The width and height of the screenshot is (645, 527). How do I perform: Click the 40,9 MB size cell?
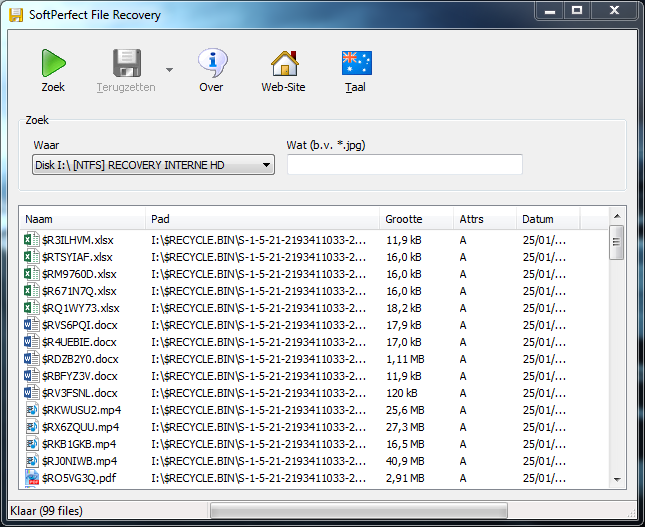[405, 461]
